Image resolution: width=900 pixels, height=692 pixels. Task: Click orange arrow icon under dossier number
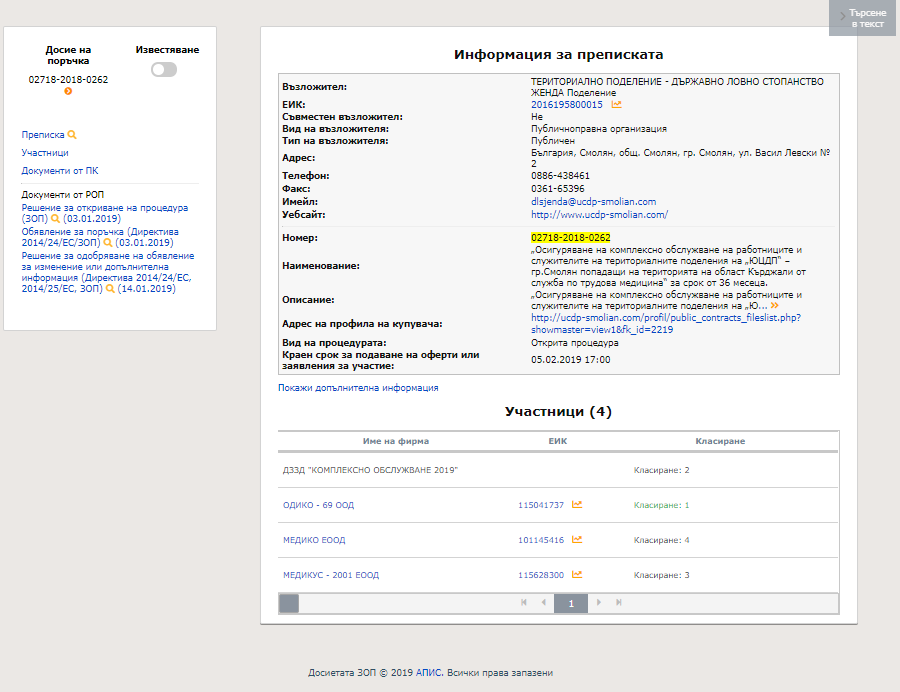pos(68,92)
